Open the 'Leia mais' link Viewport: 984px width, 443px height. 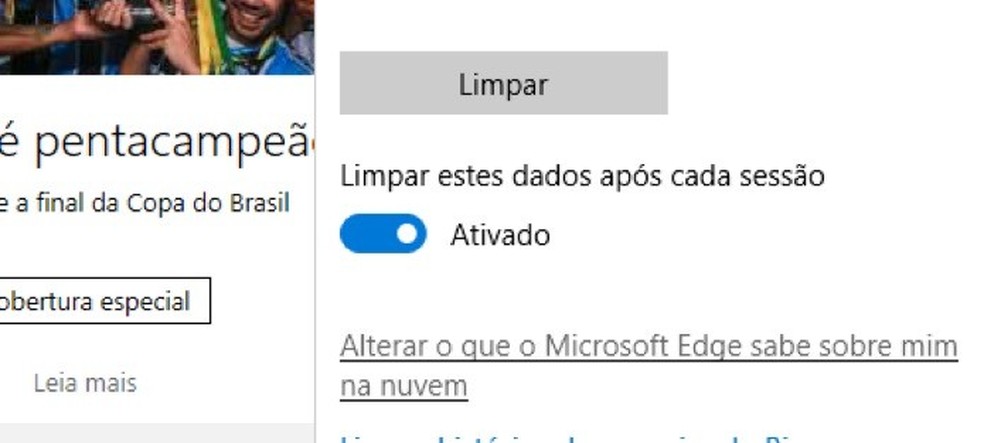(x=85, y=383)
